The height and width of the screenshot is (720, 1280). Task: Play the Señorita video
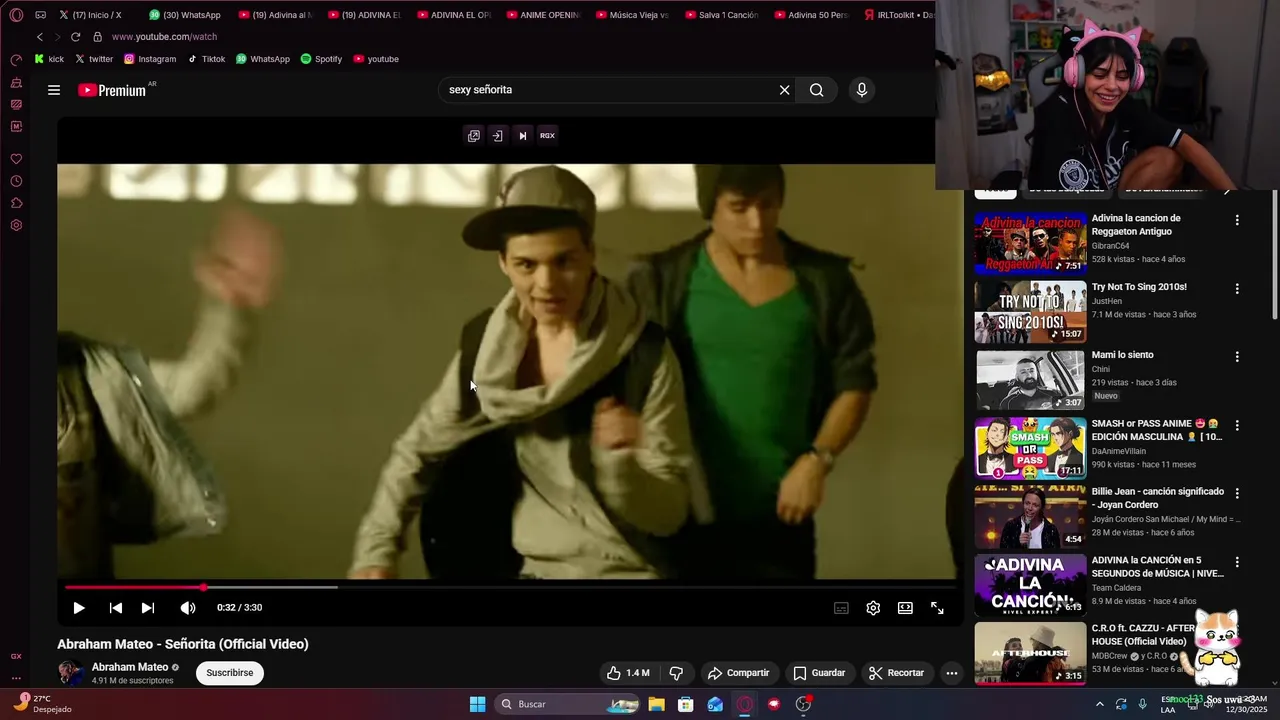click(79, 608)
